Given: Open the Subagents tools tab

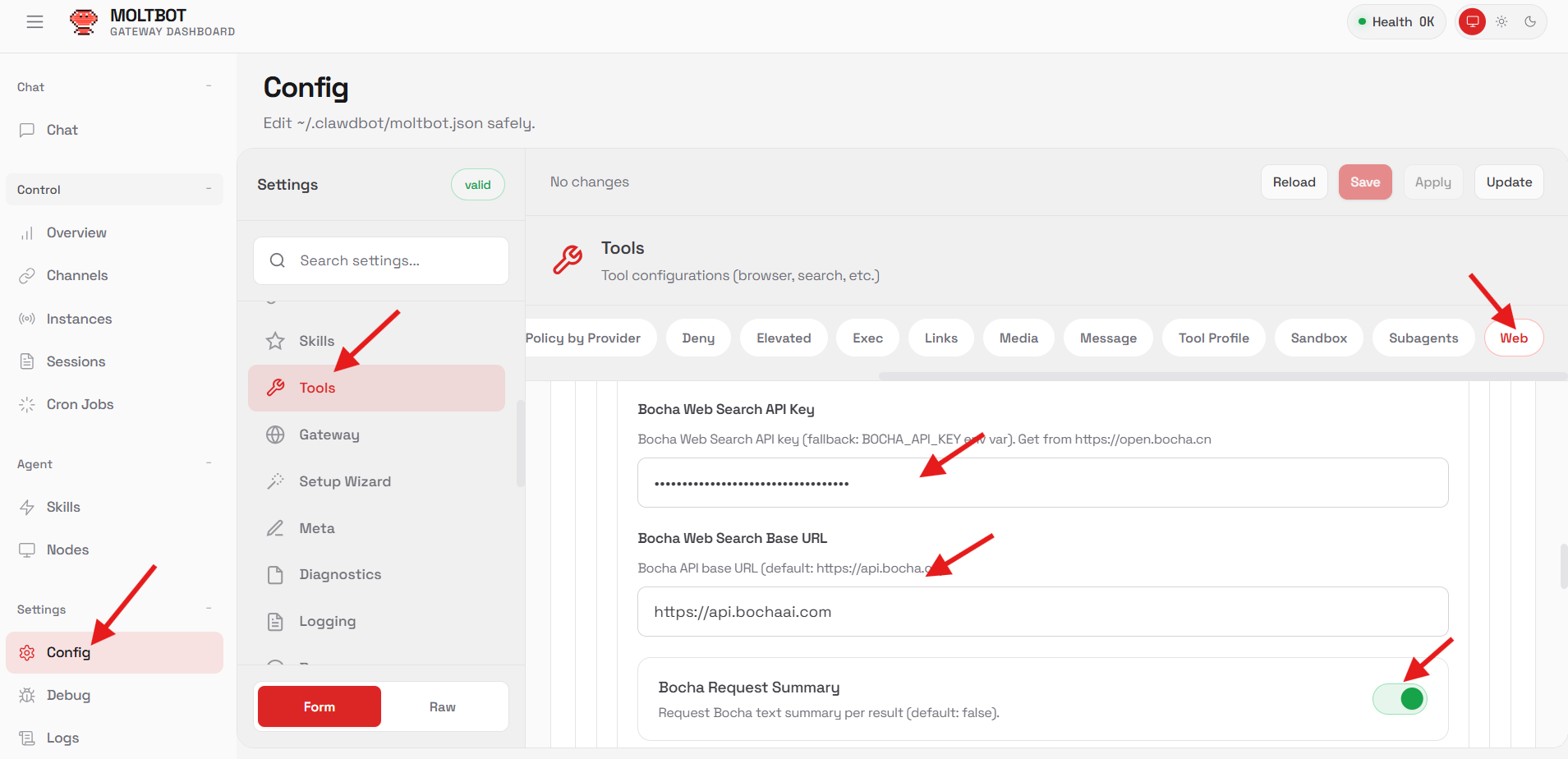Looking at the screenshot, I should coord(1423,338).
